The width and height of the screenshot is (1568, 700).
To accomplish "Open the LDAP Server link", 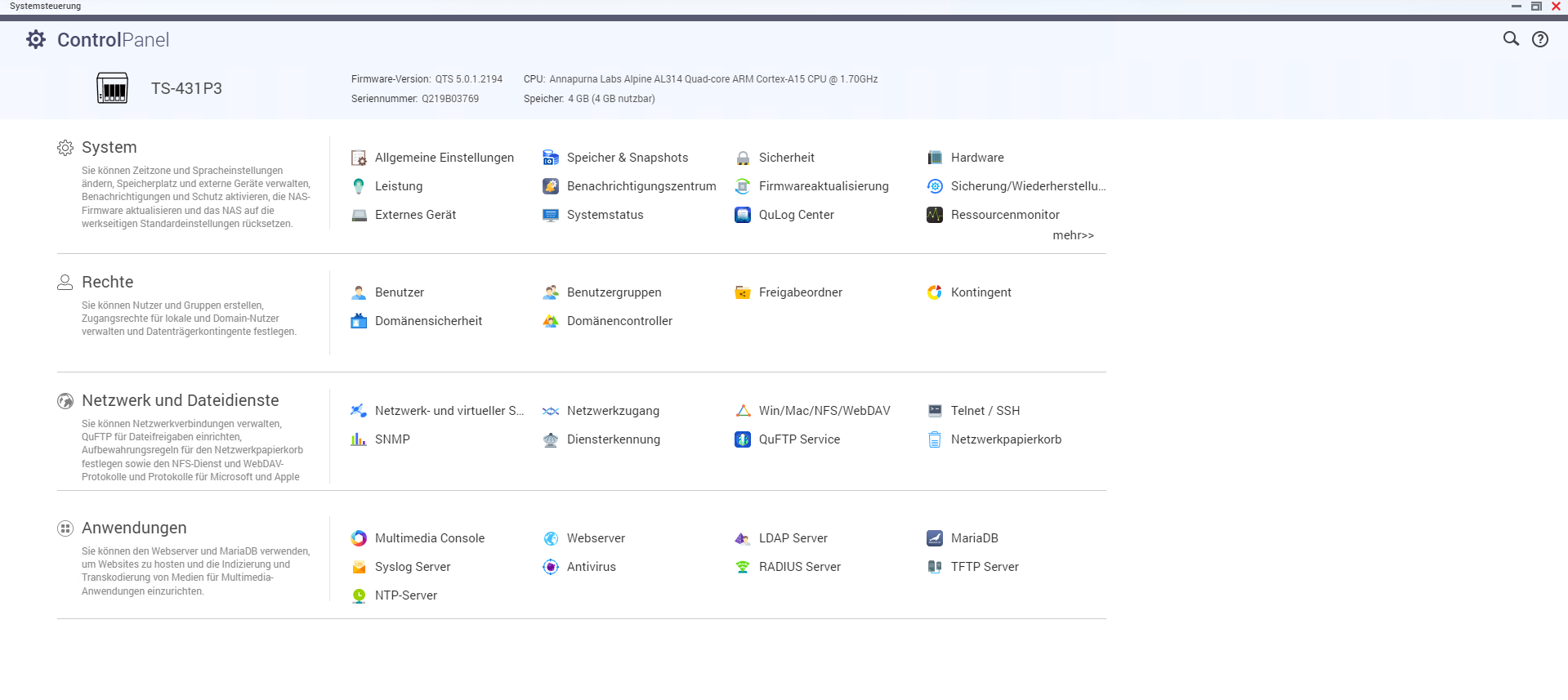I will 793,538.
